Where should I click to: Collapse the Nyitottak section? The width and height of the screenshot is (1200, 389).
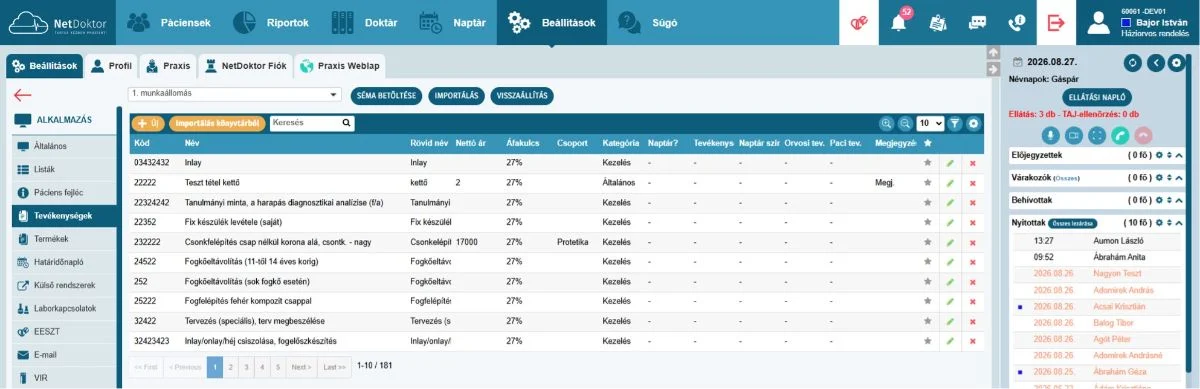pos(1178,223)
